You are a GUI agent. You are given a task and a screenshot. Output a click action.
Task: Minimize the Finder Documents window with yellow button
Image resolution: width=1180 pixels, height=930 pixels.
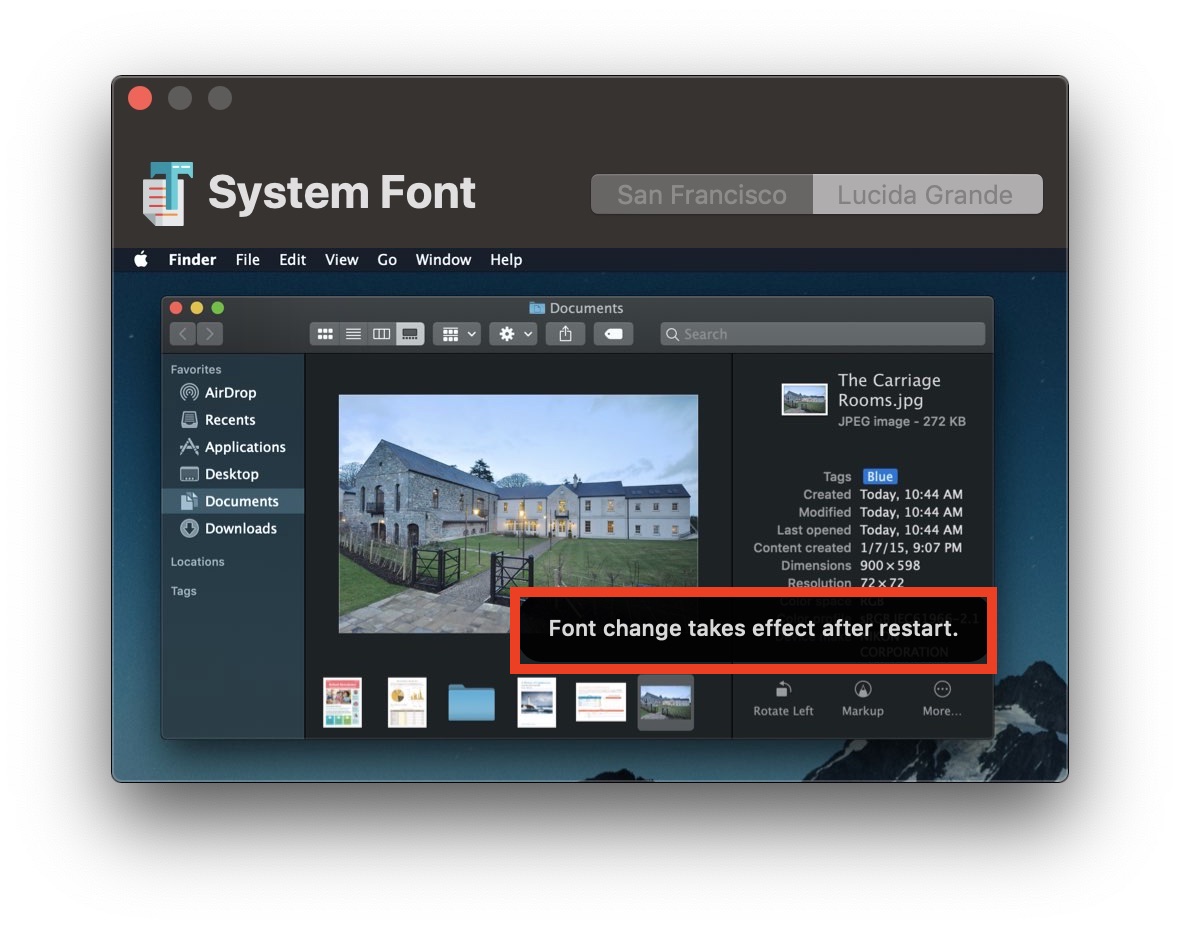[x=196, y=308]
